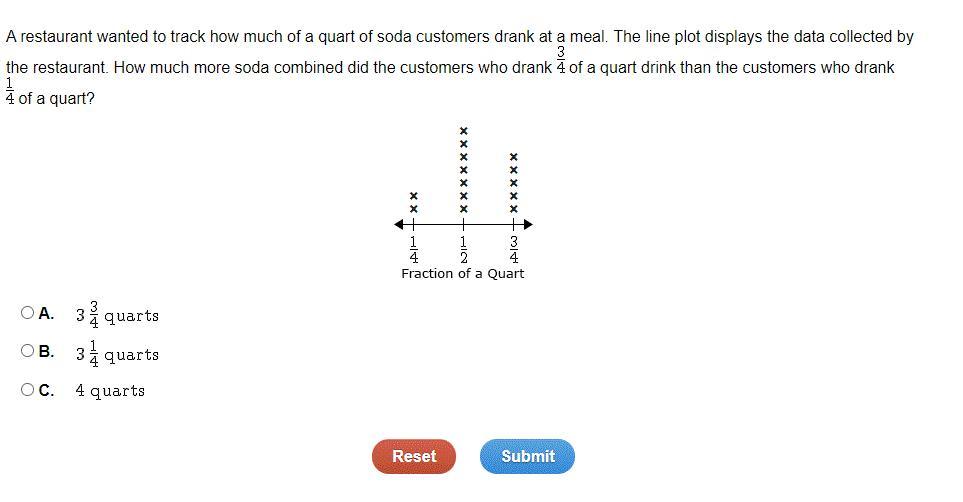Click the upper X above 1/4
963x502 pixels.
(x=414, y=196)
